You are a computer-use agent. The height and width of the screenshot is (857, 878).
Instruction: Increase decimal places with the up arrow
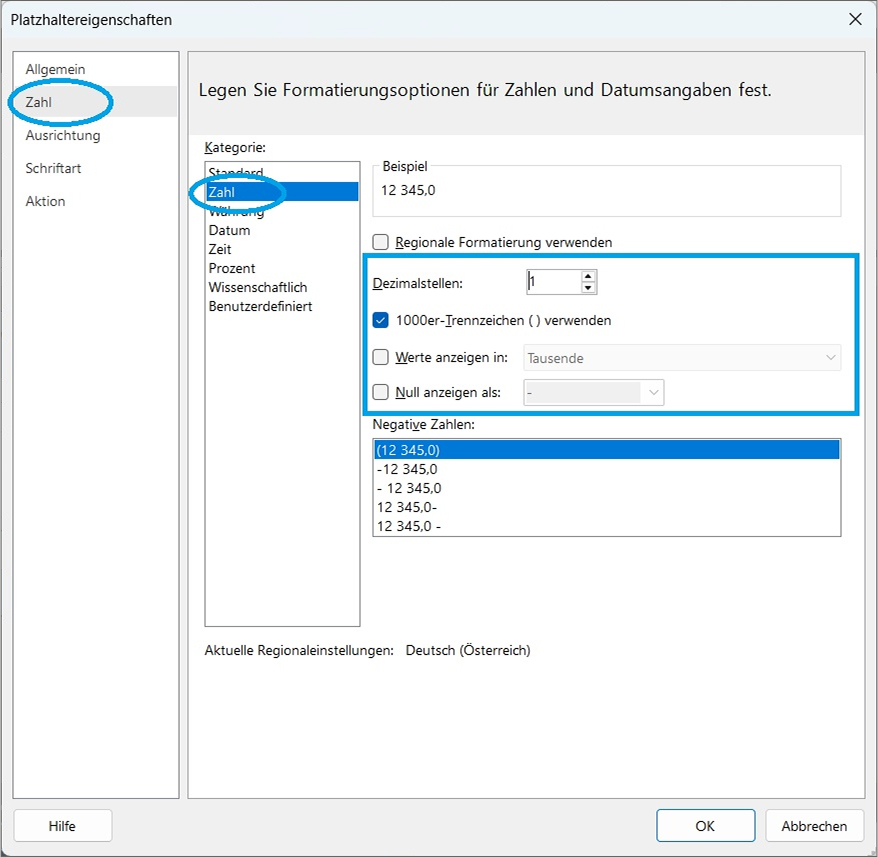coord(589,276)
